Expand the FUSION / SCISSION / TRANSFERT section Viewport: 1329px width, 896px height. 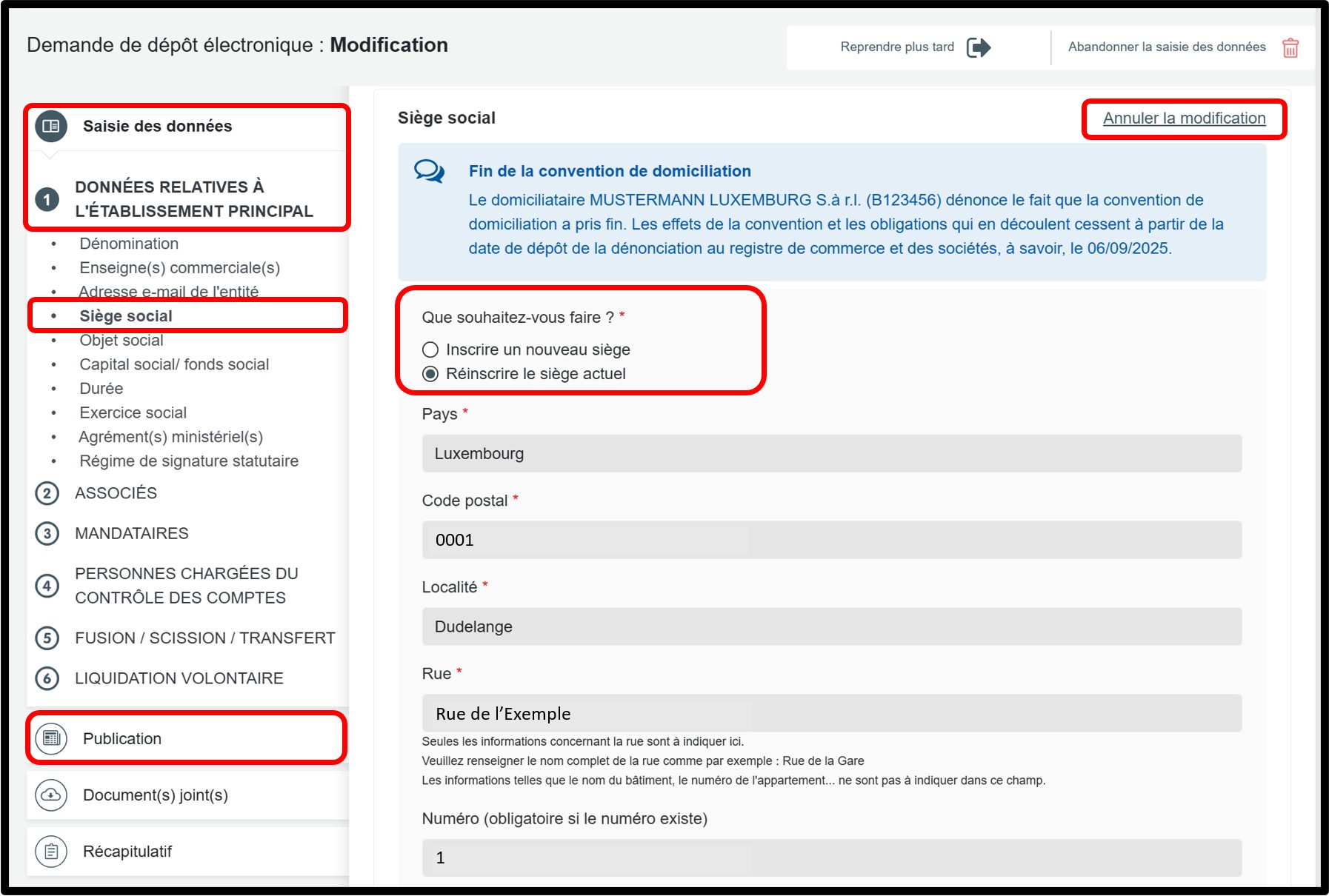[x=204, y=638]
